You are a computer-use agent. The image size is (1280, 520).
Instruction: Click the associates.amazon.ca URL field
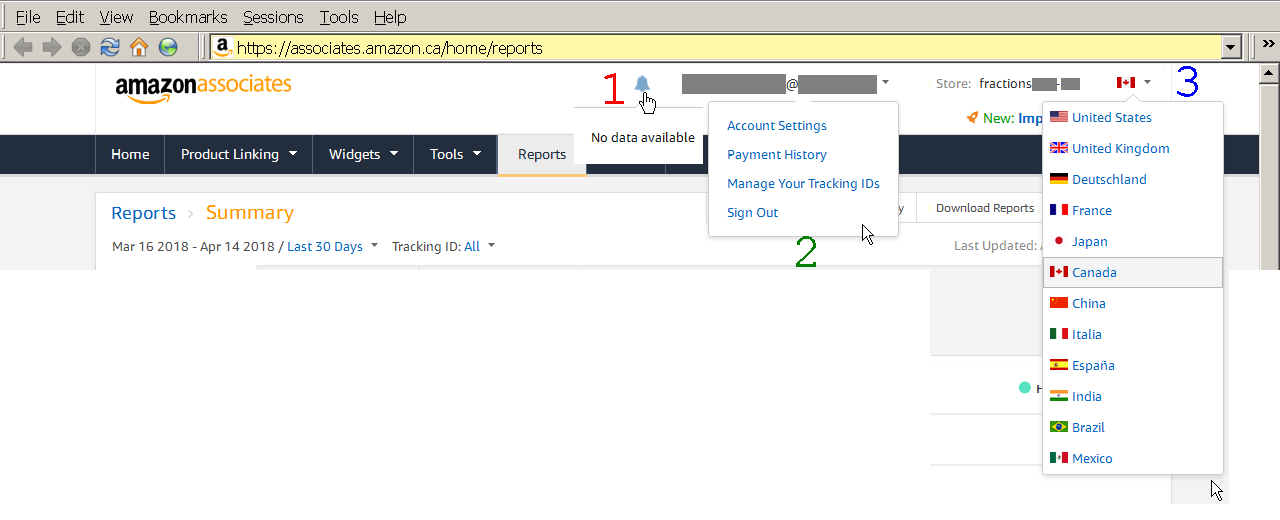point(715,47)
